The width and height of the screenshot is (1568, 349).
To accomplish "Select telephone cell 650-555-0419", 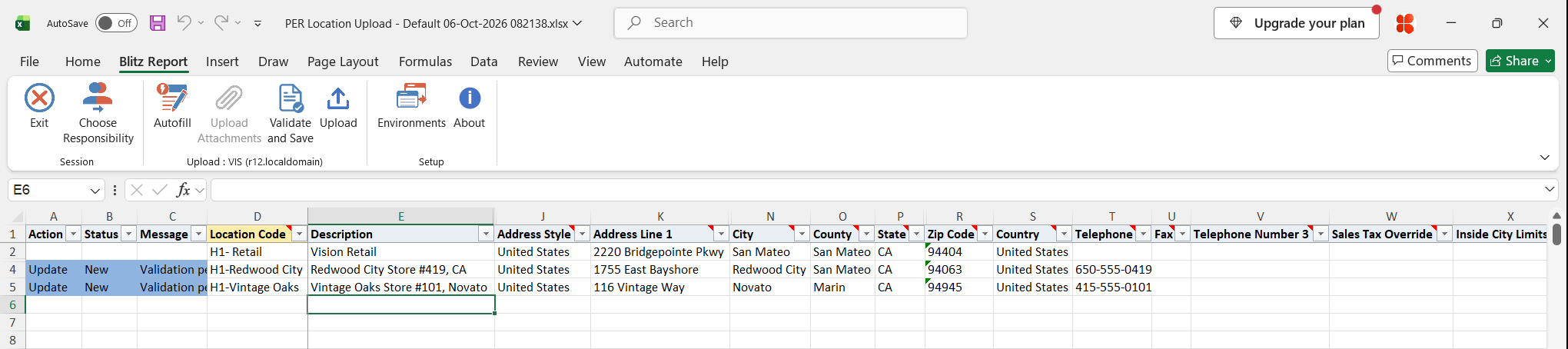I will (x=1111, y=269).
